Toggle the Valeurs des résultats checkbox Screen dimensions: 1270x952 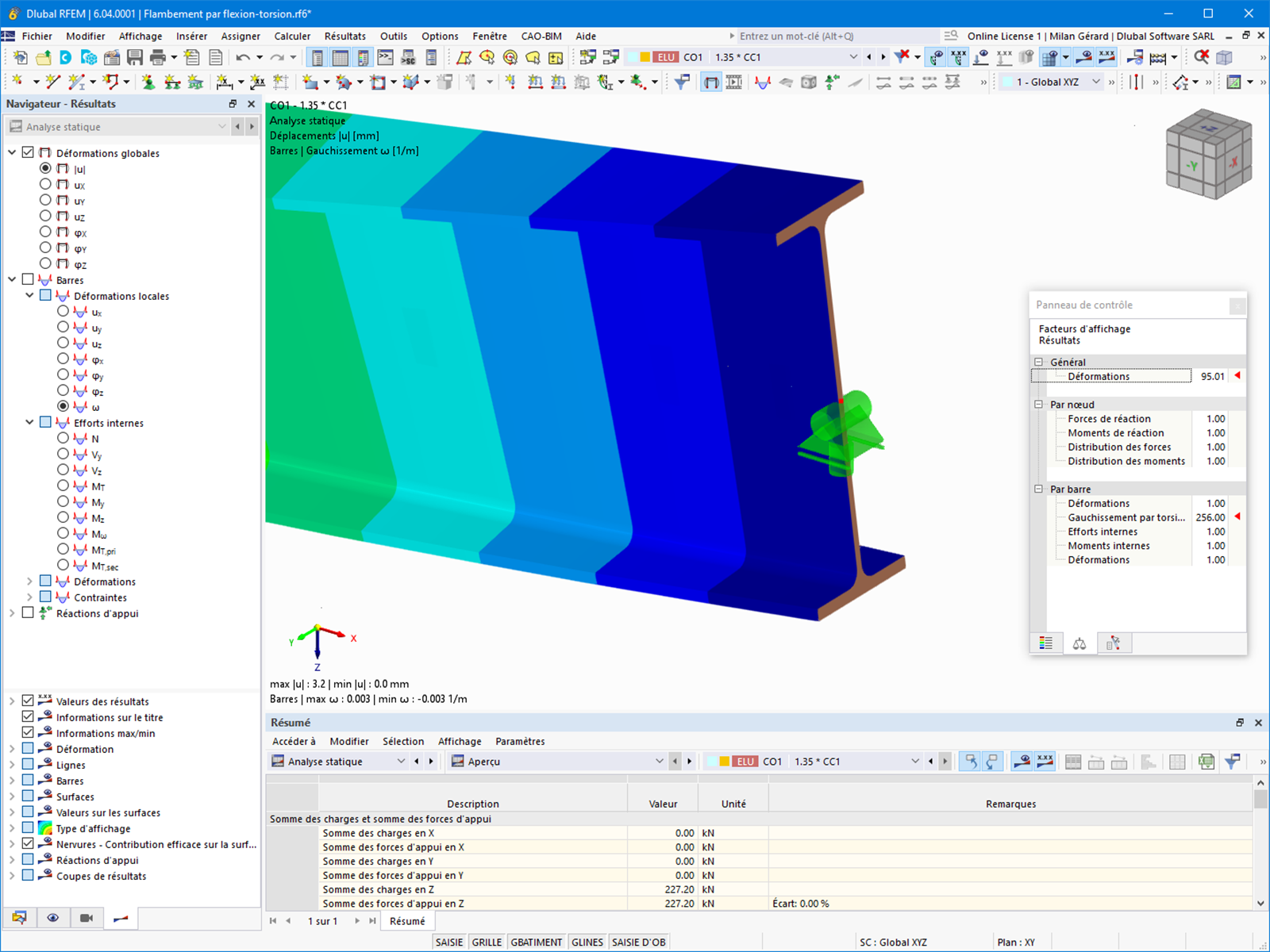click(x=28, y=701)
